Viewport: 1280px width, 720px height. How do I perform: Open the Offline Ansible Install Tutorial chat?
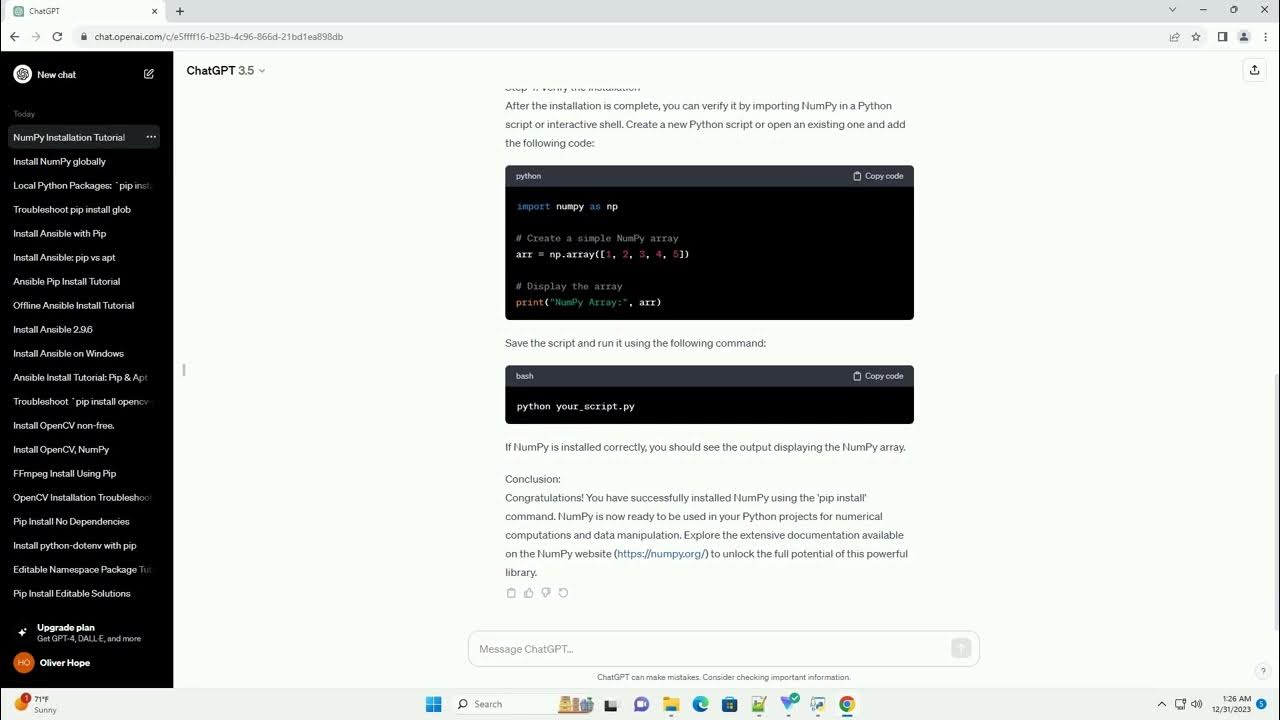(84, 305)
